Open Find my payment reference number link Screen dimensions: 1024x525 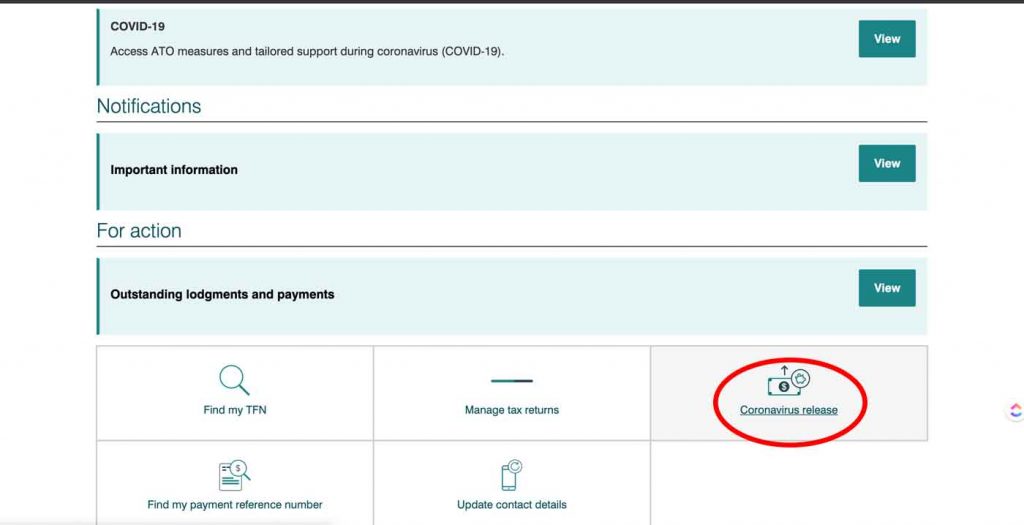pos(235,505)
